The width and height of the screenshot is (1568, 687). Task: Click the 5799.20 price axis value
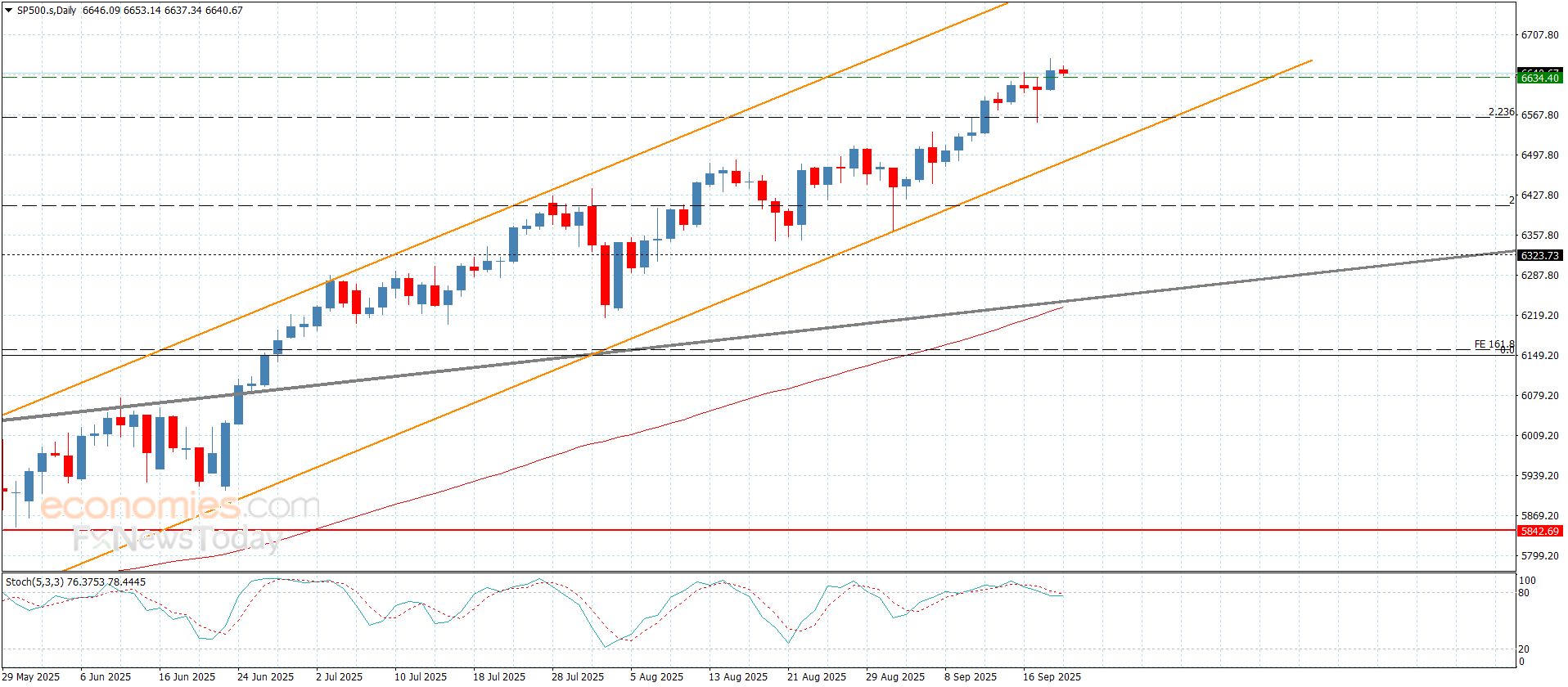(1539, 556)
